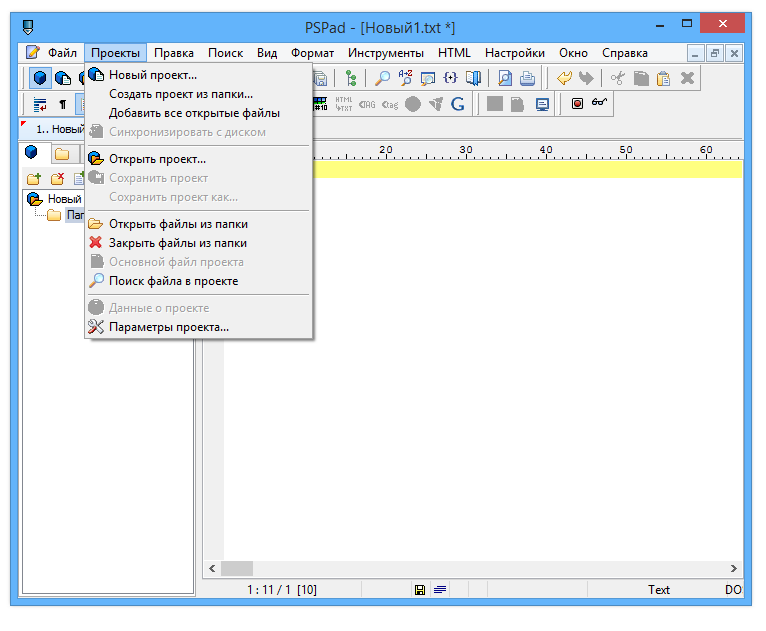The width and height of the screenshot is (766, 631).
Task: Choose Добавить все открытые файлы
Action: (199, 113)
